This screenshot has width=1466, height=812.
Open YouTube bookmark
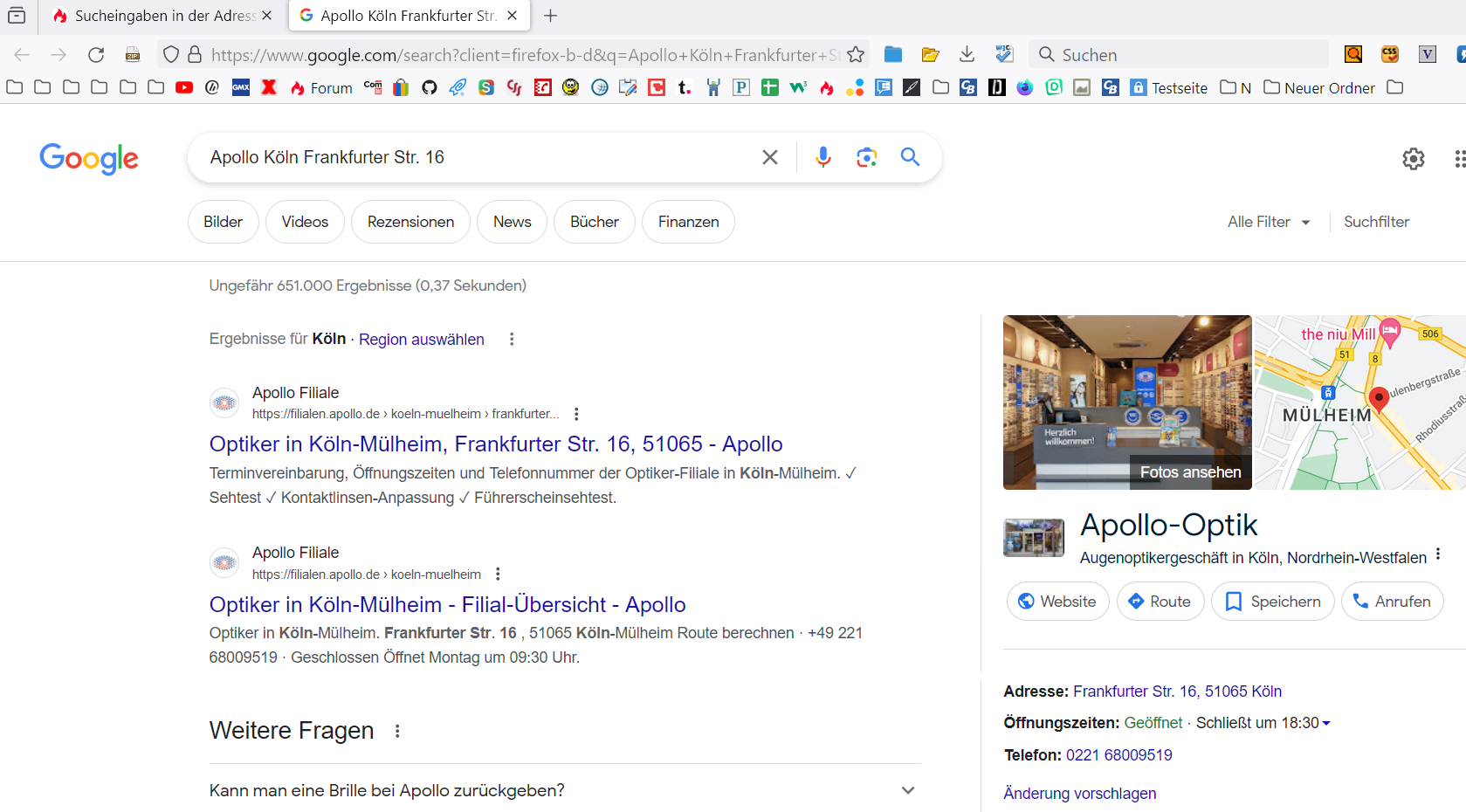click(x=184, y=87)
